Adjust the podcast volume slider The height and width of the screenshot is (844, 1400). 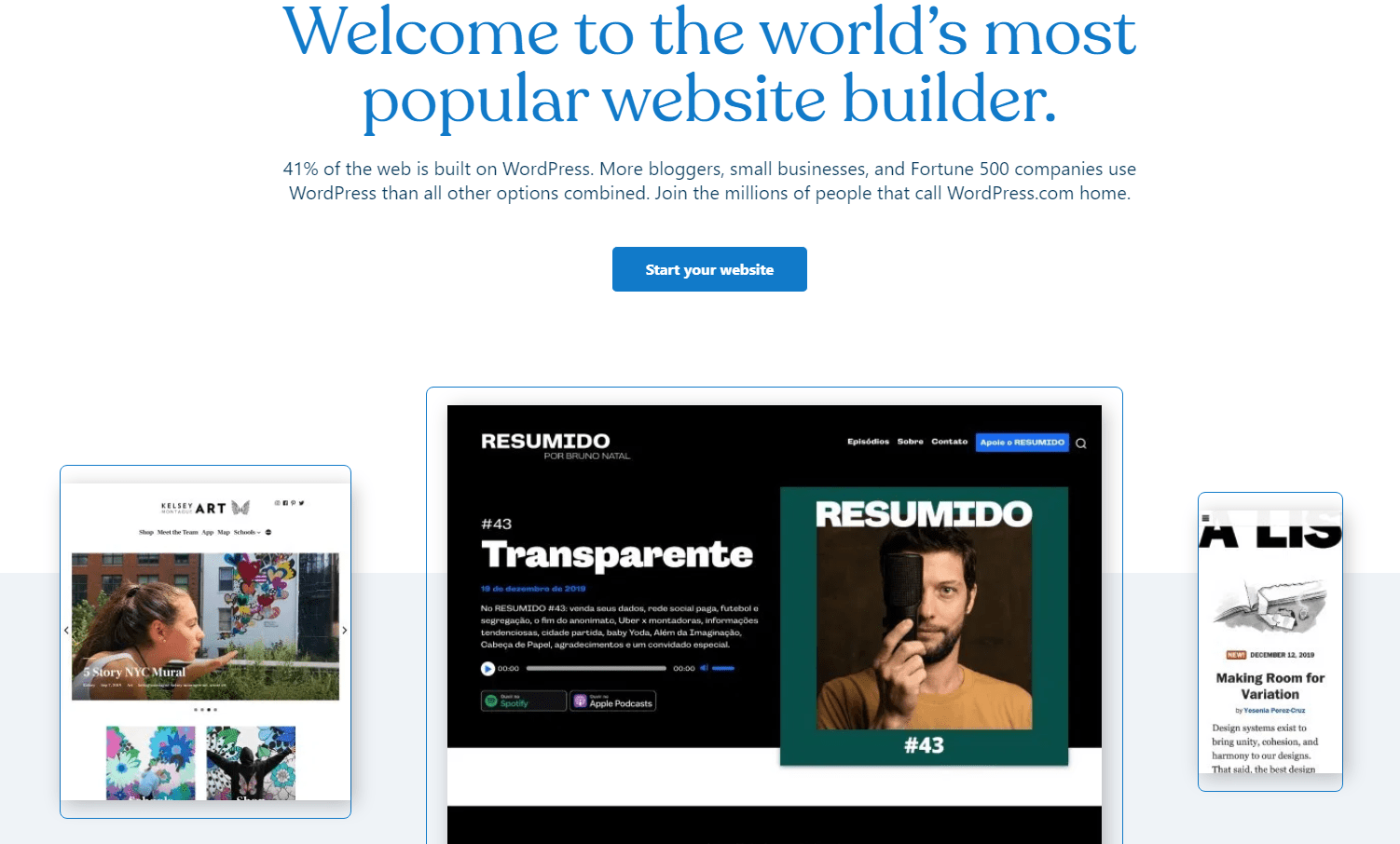coord(723,668)
